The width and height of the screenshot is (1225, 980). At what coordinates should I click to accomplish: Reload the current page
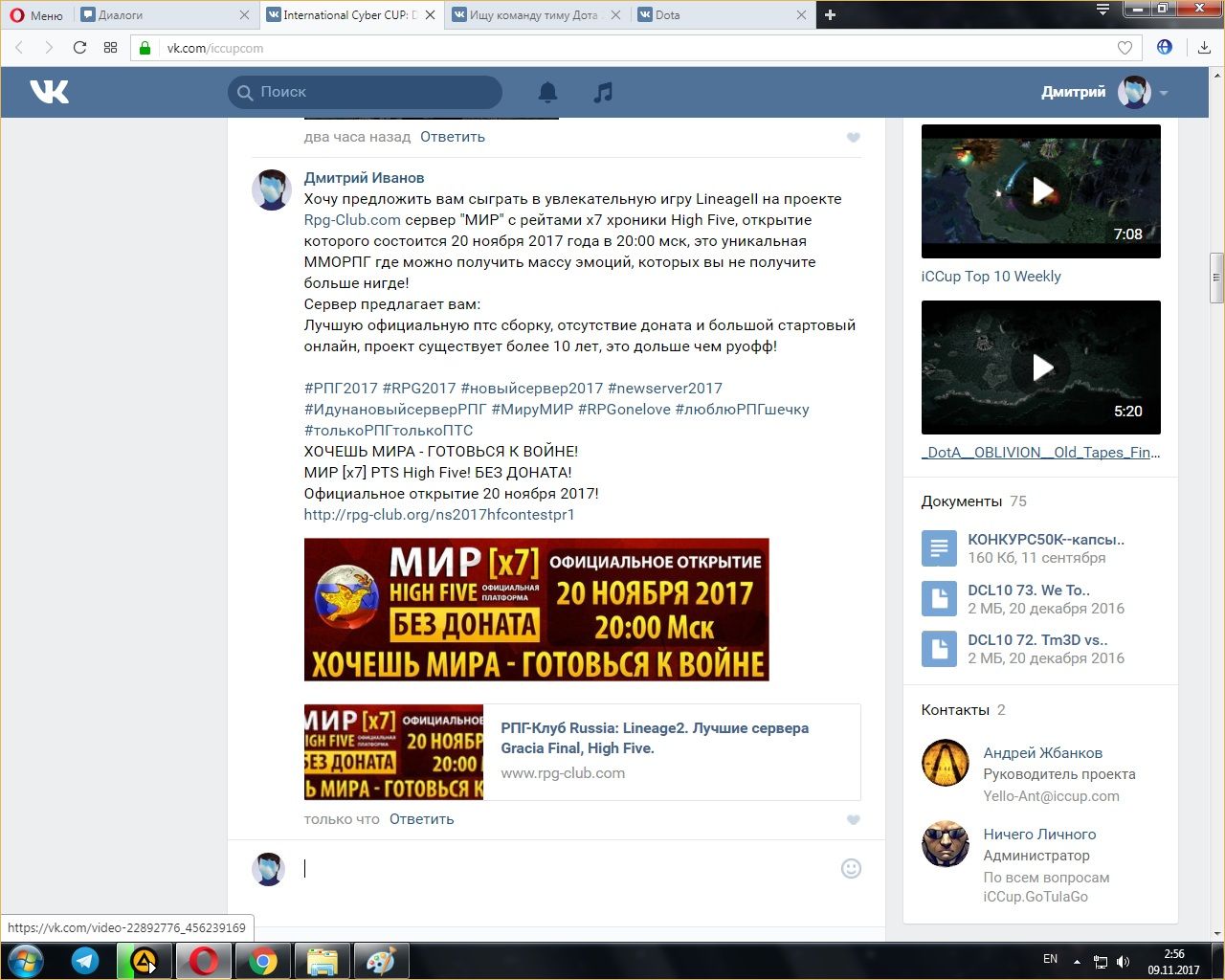[x=79, y=48]
